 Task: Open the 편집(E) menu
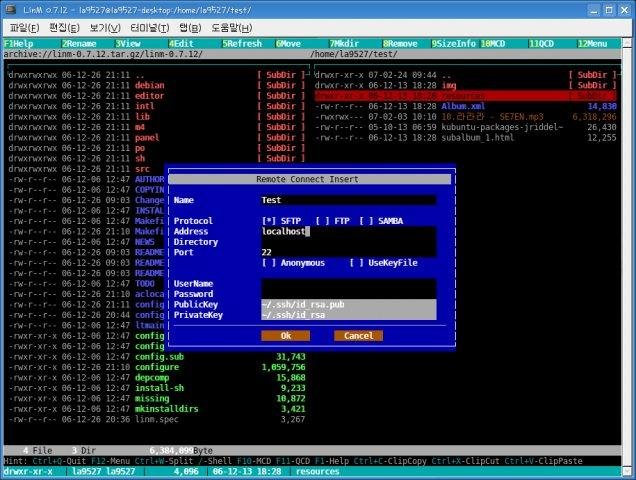(64, 28)
